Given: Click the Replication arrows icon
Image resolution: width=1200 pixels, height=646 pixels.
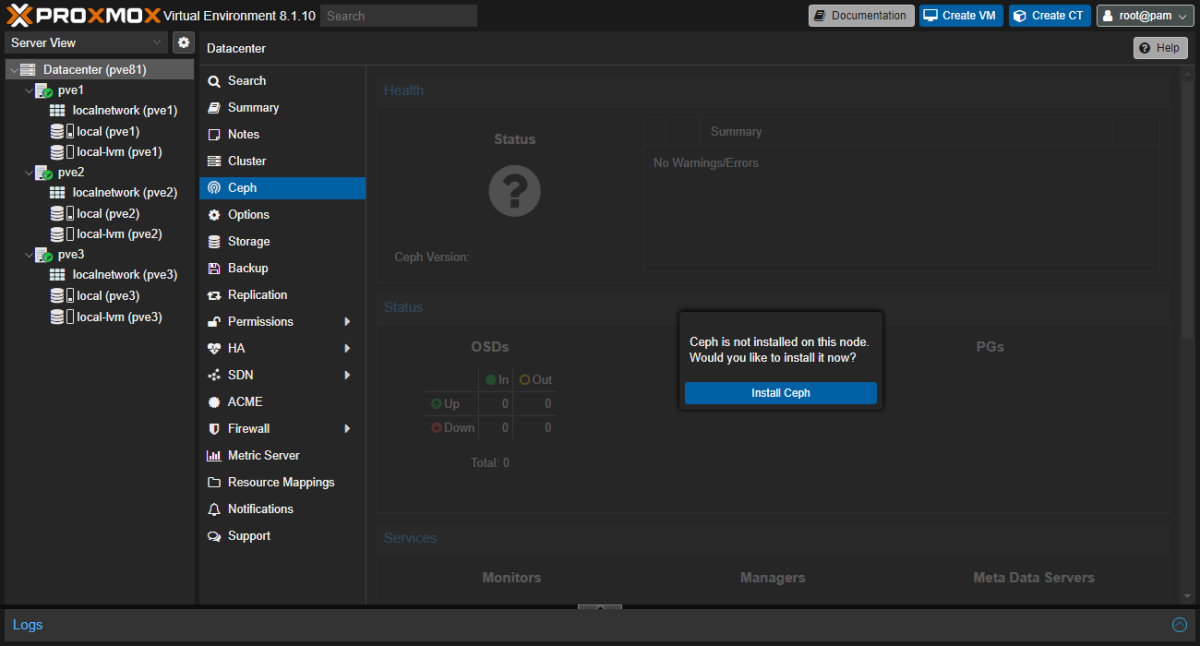Looking at the screenshot, I should click(214, 295).
